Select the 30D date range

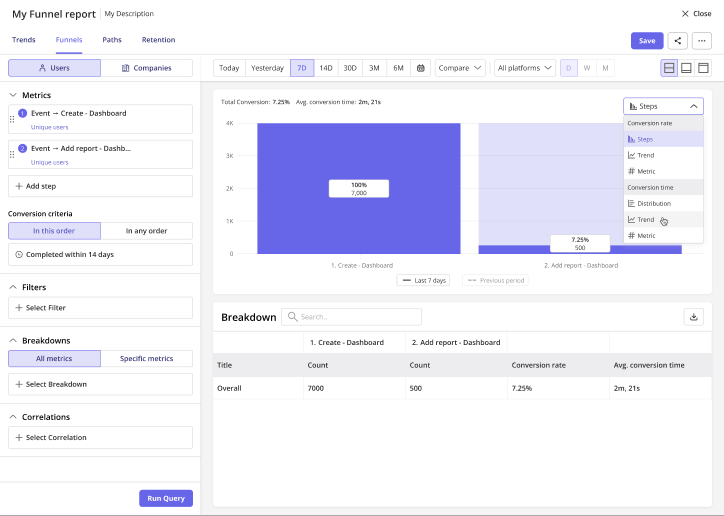point(350,68)
